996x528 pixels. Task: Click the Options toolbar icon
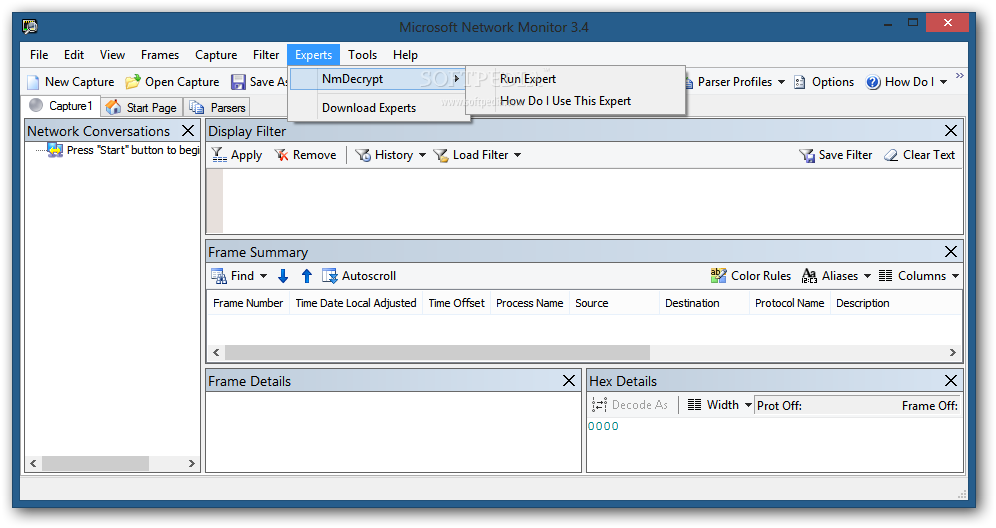[800, 82]
